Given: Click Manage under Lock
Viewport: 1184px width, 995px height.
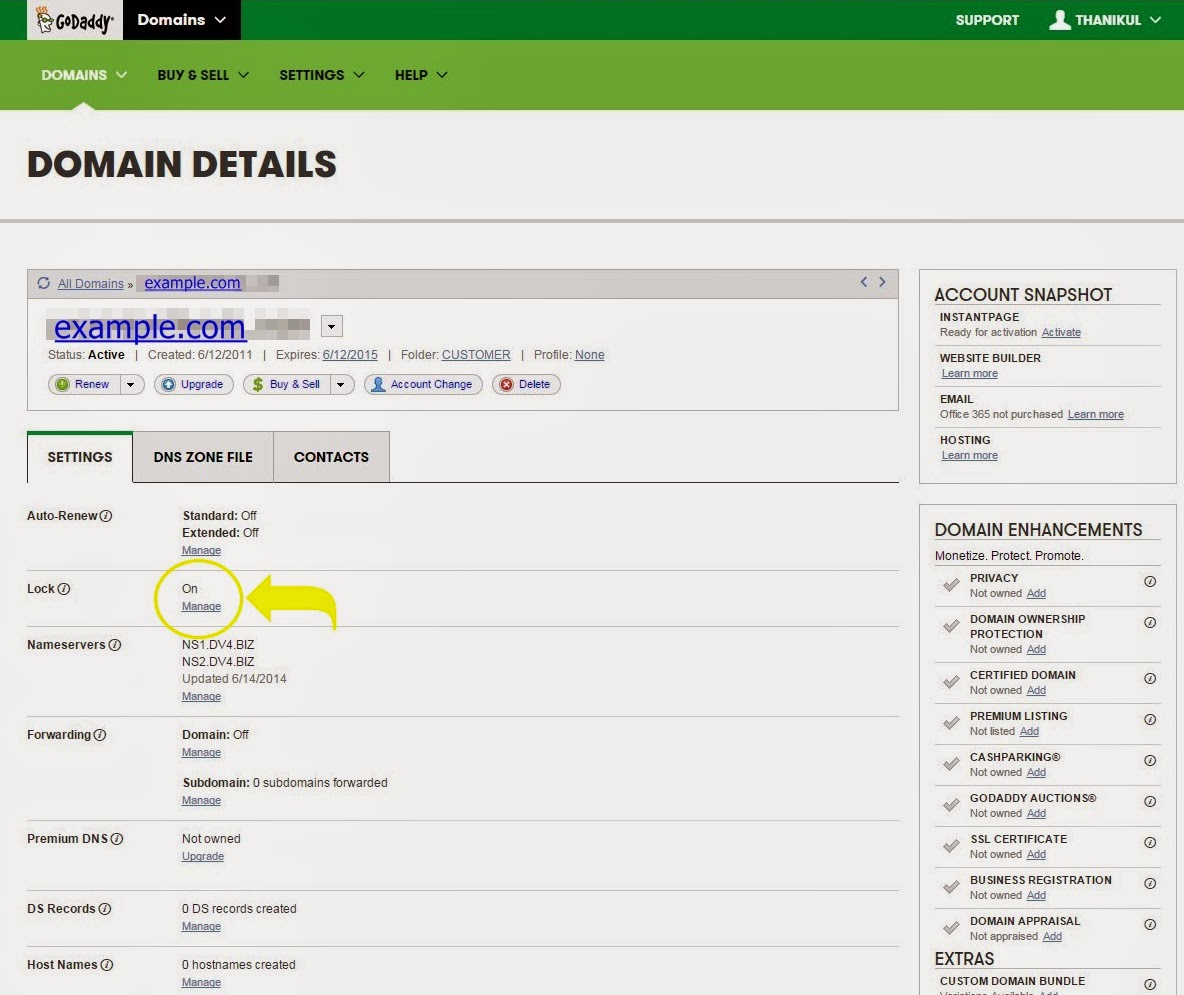Looking at the screenshot, I should (202, 606).
